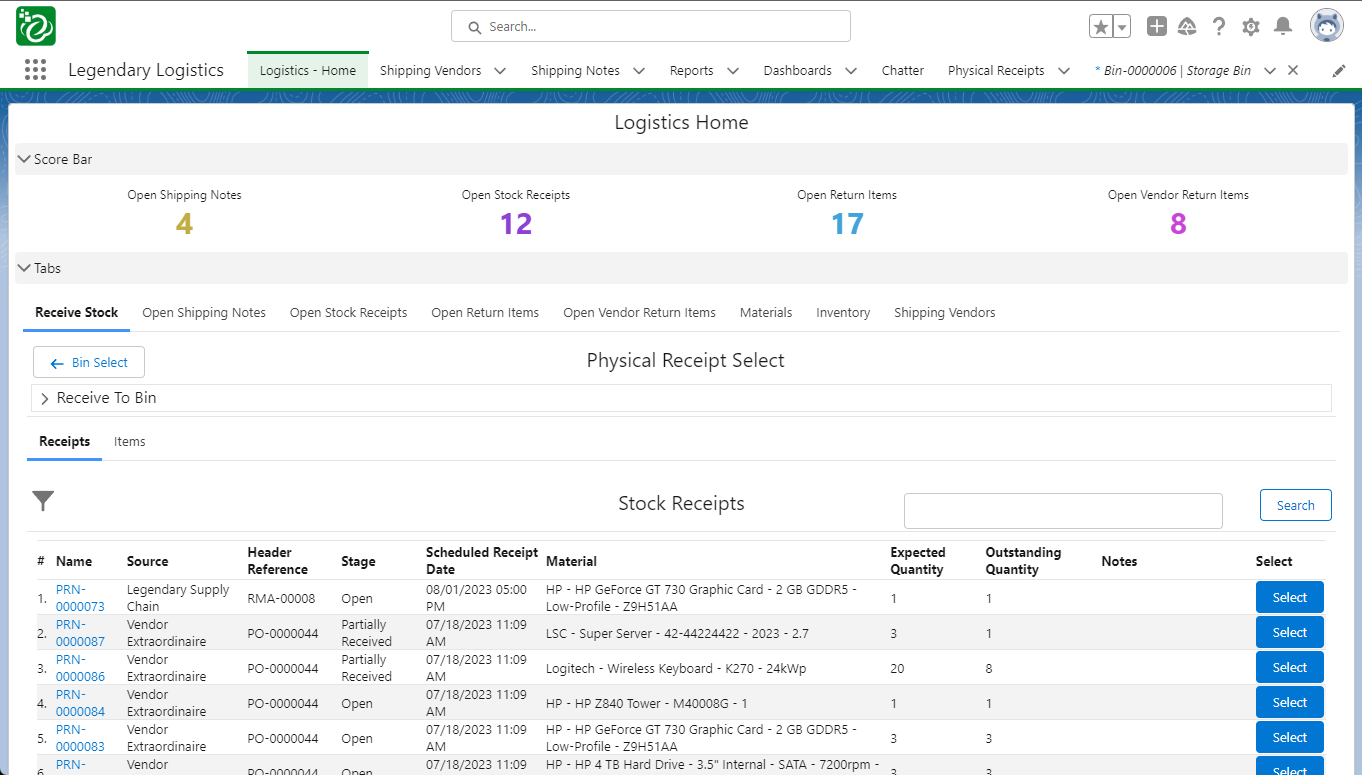The height and width of the screenshot is (775, 1362).
Task: Click the Legendary Supply Chain source cell
Action: [x=178, y=598]
